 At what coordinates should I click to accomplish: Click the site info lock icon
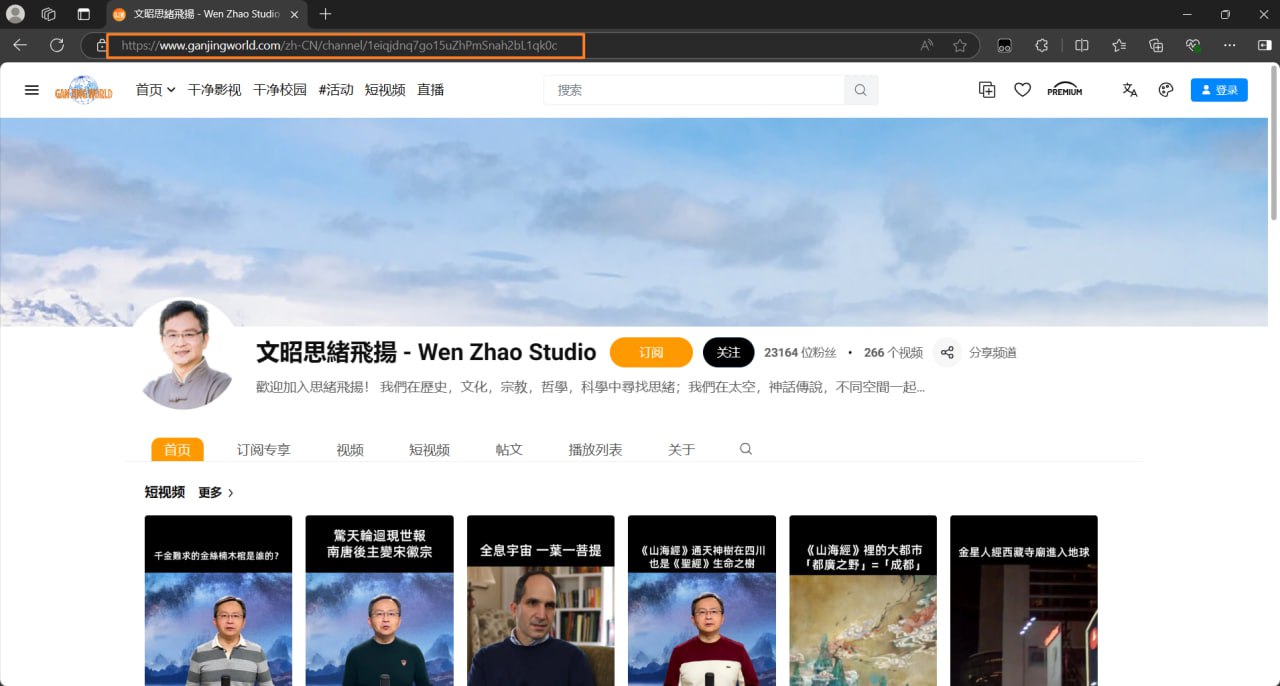coord(101,45)
